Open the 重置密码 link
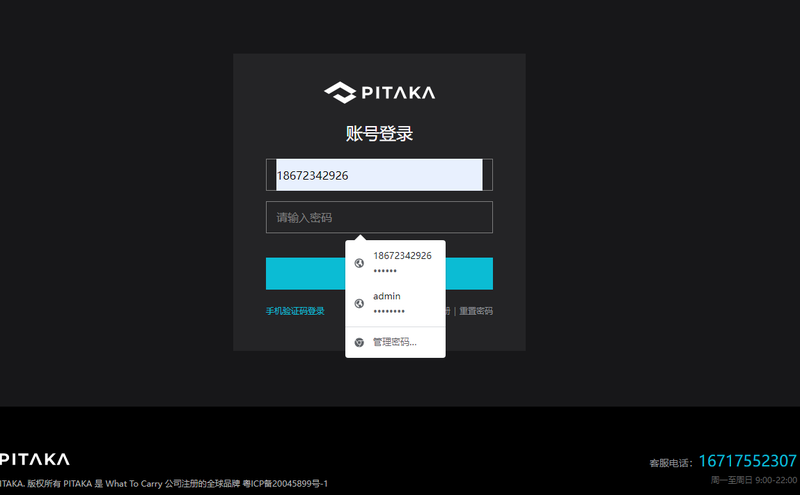The height and width of the screenshot is (495, 800). point(476,311)
